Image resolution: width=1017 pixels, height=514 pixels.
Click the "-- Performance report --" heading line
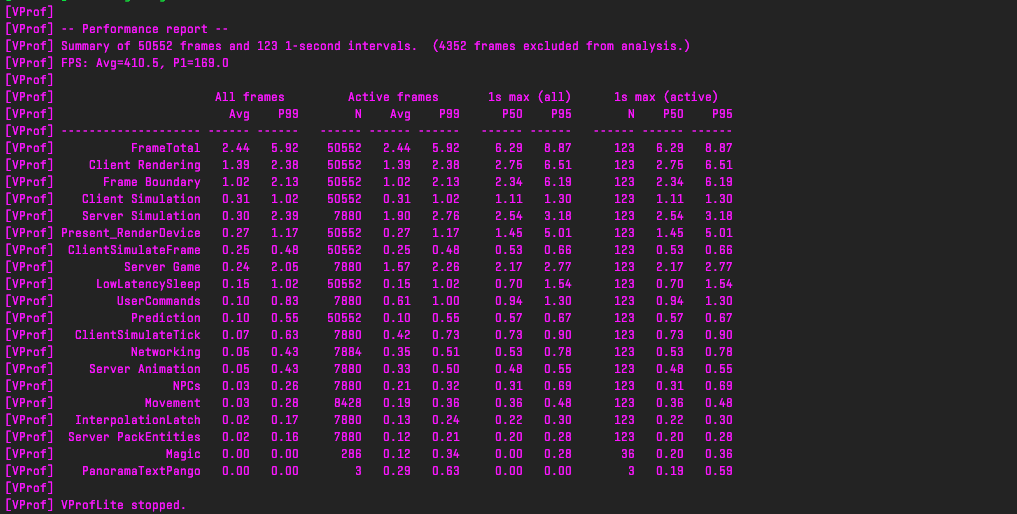[145, 29]
